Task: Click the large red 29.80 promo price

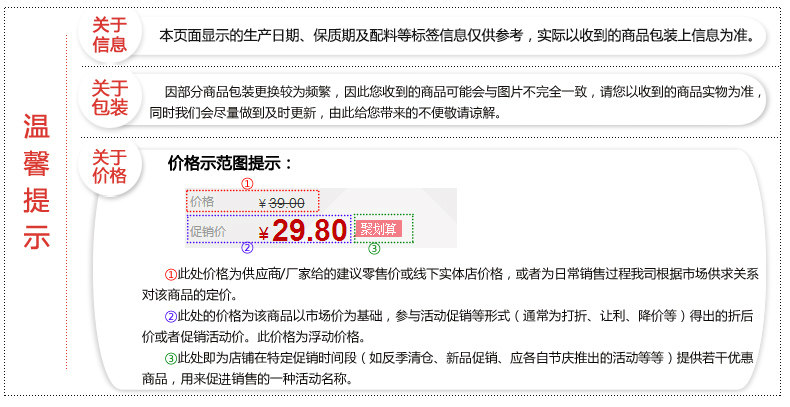Action: click(309, 231)
